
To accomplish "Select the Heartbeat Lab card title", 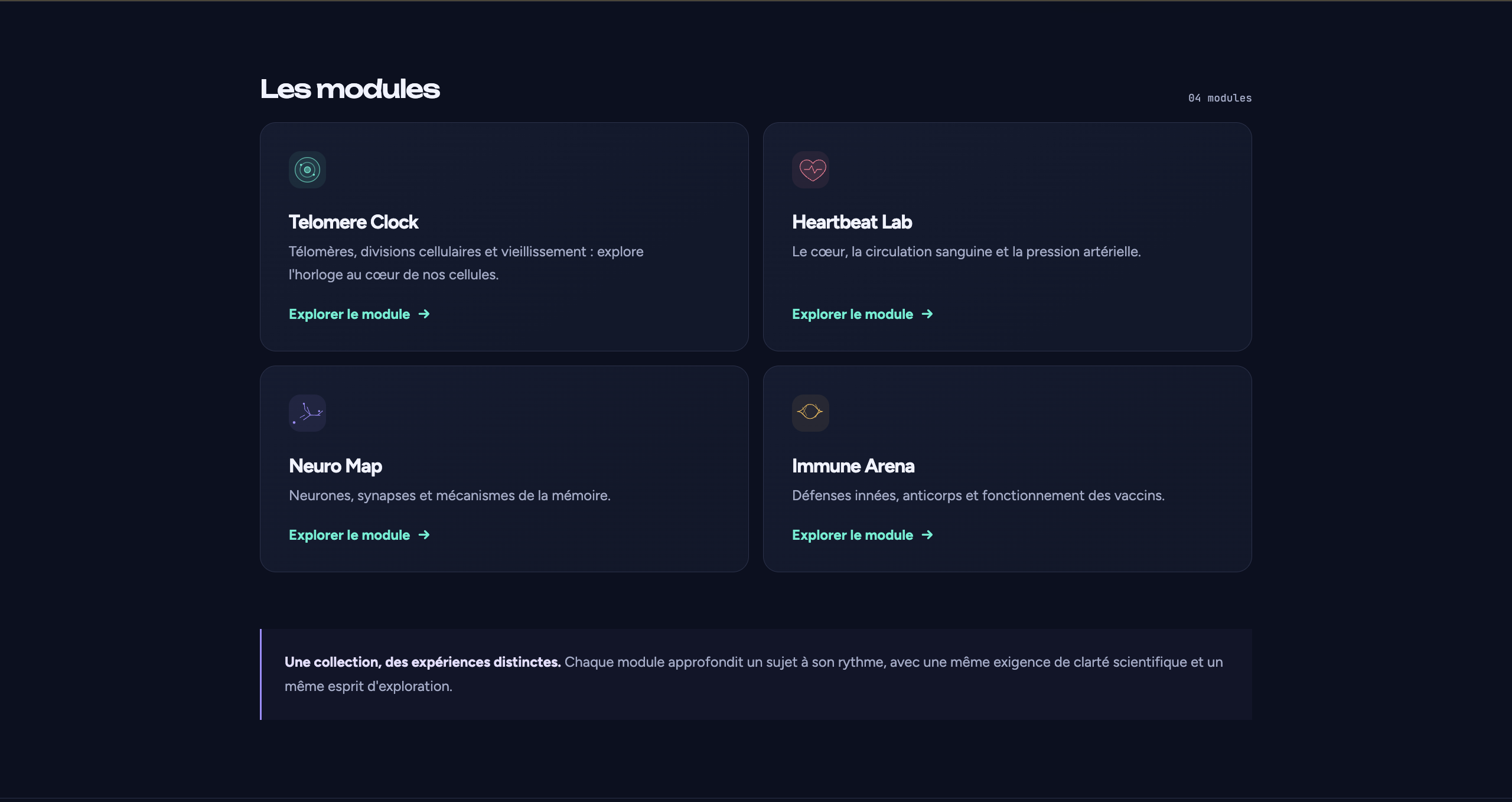I will click(852, 222).
